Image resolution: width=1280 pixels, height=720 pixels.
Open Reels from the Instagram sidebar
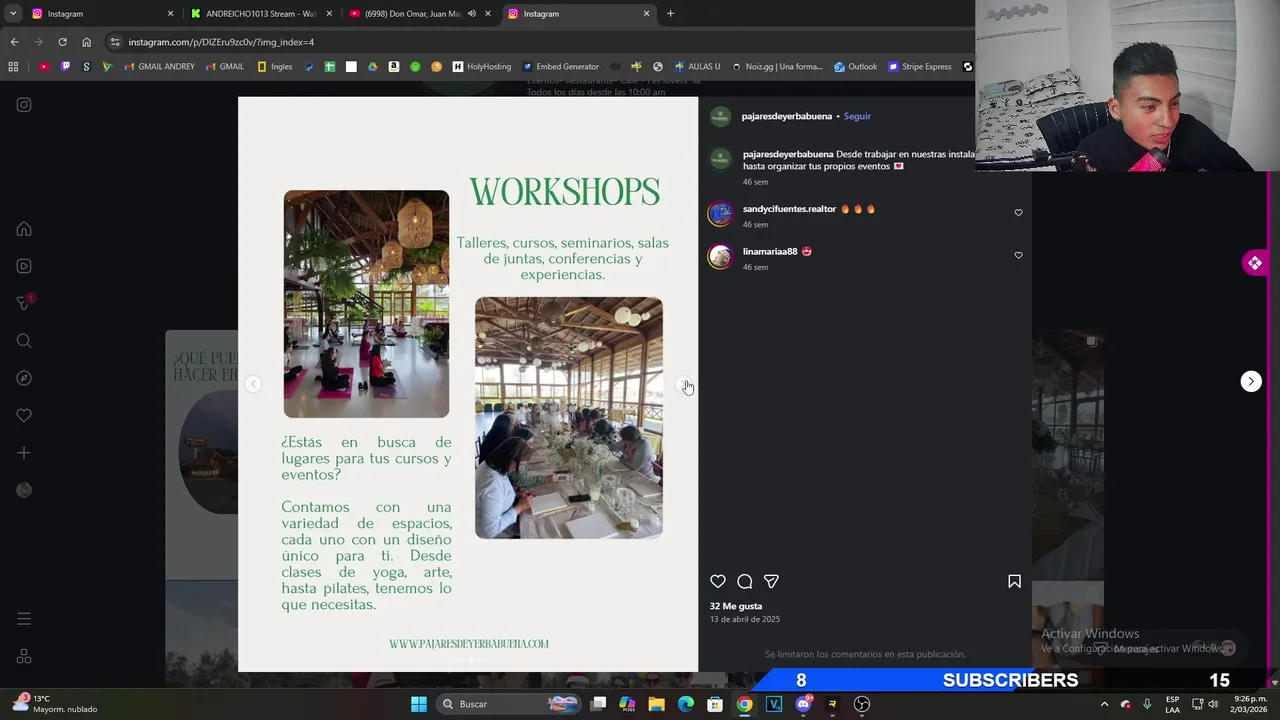click(x=24, y=266)
